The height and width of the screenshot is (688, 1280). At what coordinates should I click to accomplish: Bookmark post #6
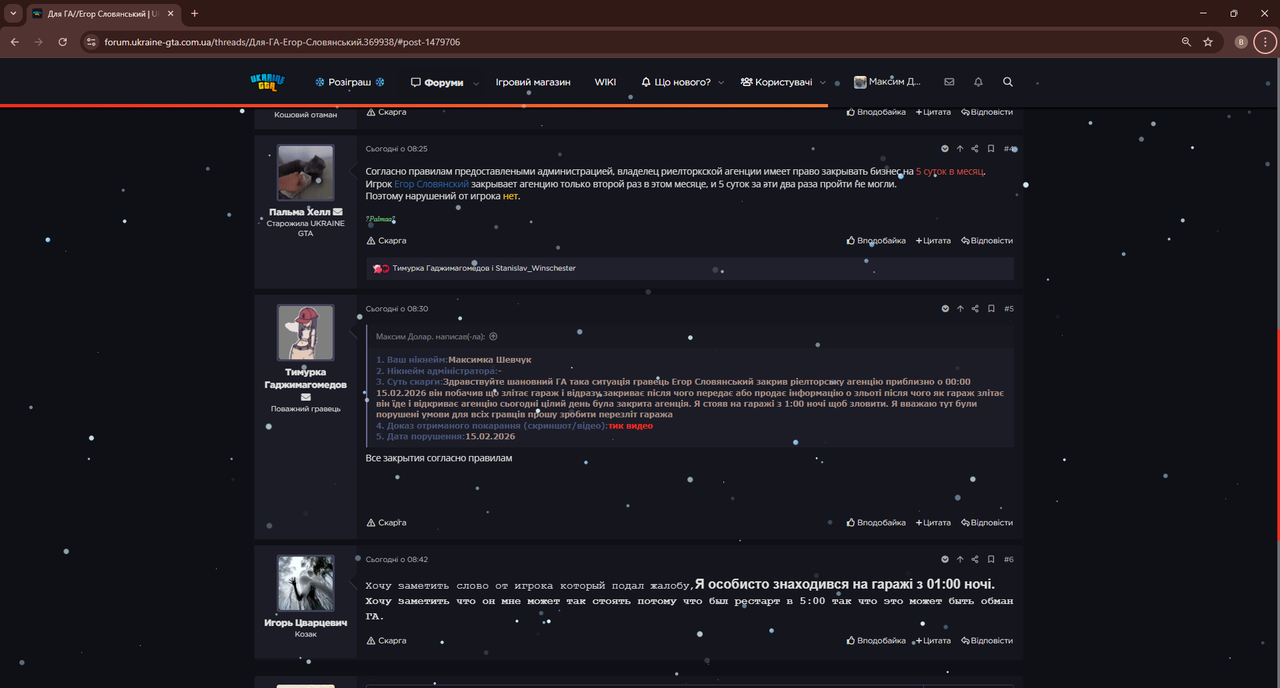(x=991, y=560)
